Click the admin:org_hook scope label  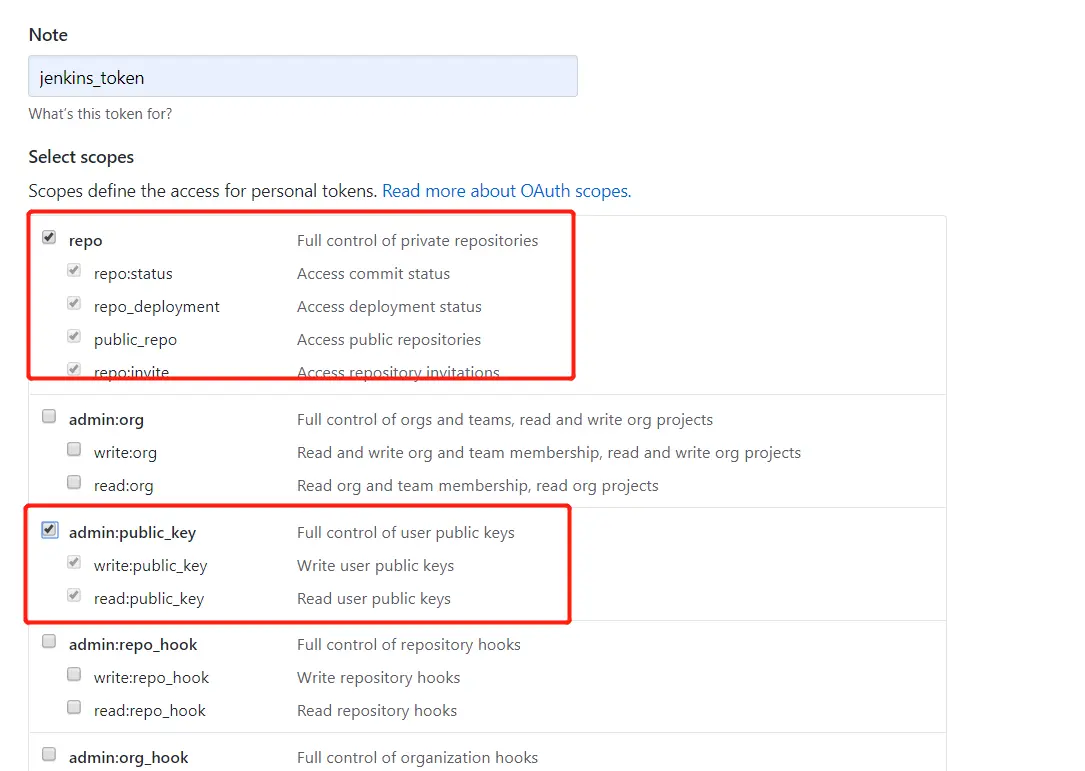tap(128, 758)
